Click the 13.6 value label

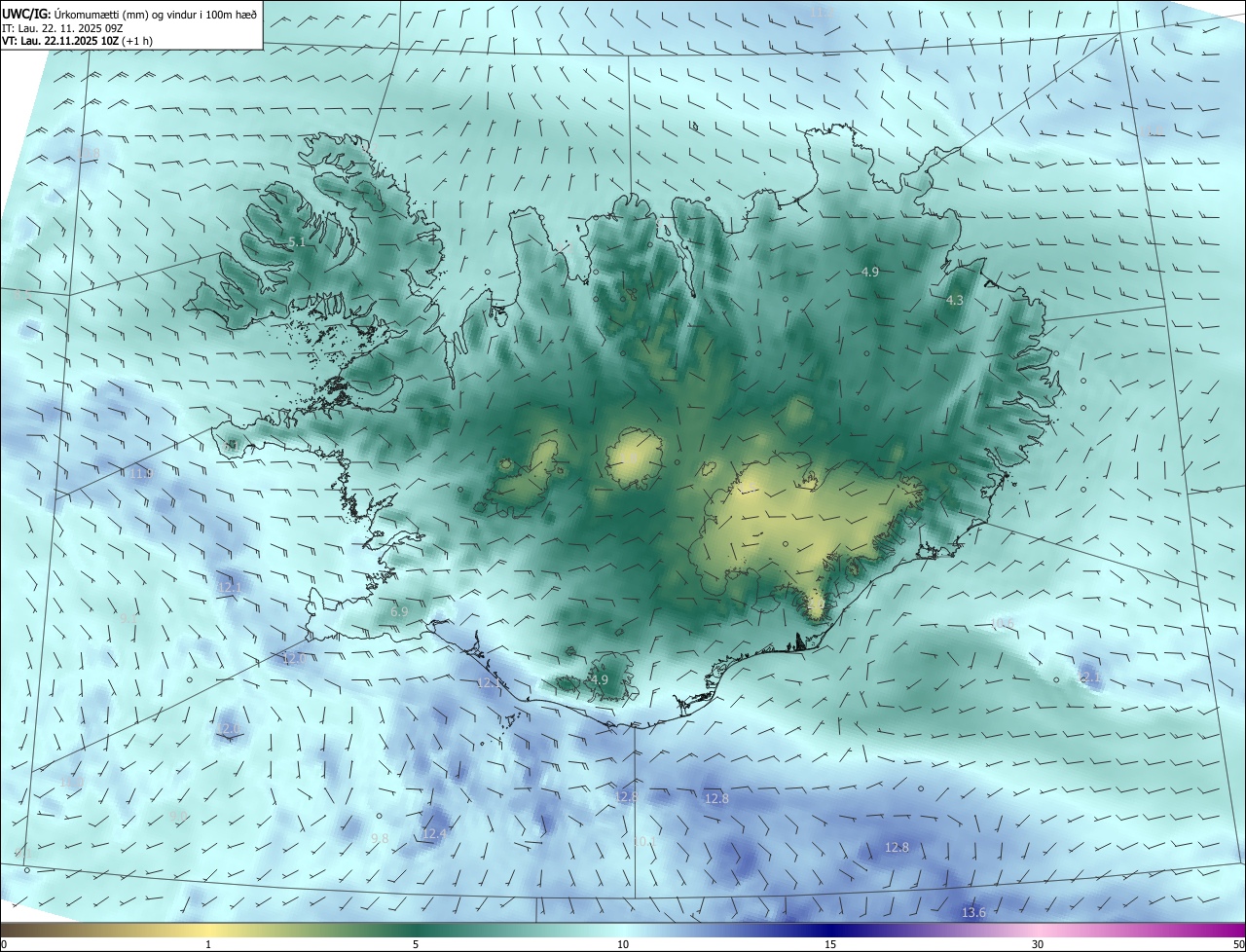[x=973, y=912]
